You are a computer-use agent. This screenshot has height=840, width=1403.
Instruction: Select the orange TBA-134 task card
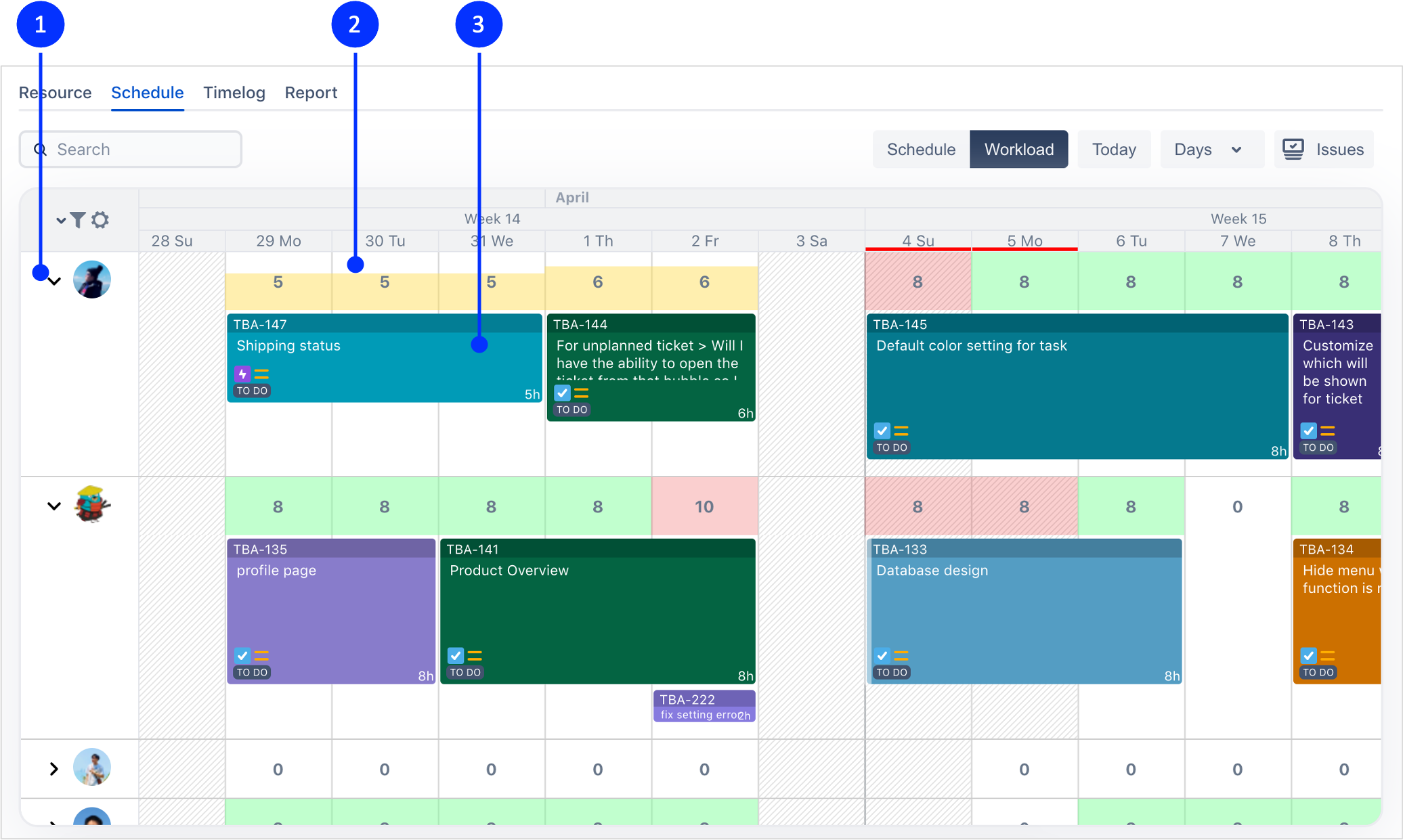(x=1337, y=616)
